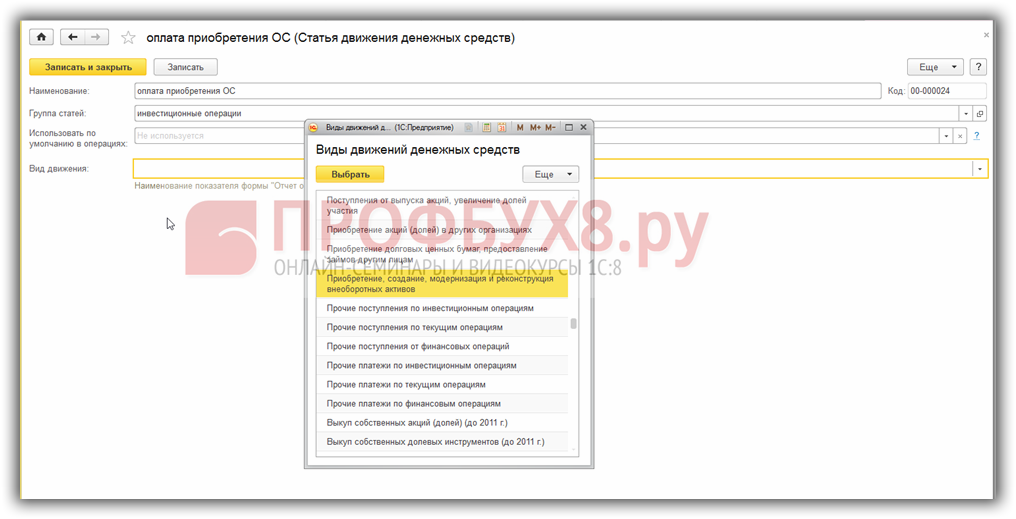Go to the home page icon
Screen dimensions: 1016x519
click(41, 37)
